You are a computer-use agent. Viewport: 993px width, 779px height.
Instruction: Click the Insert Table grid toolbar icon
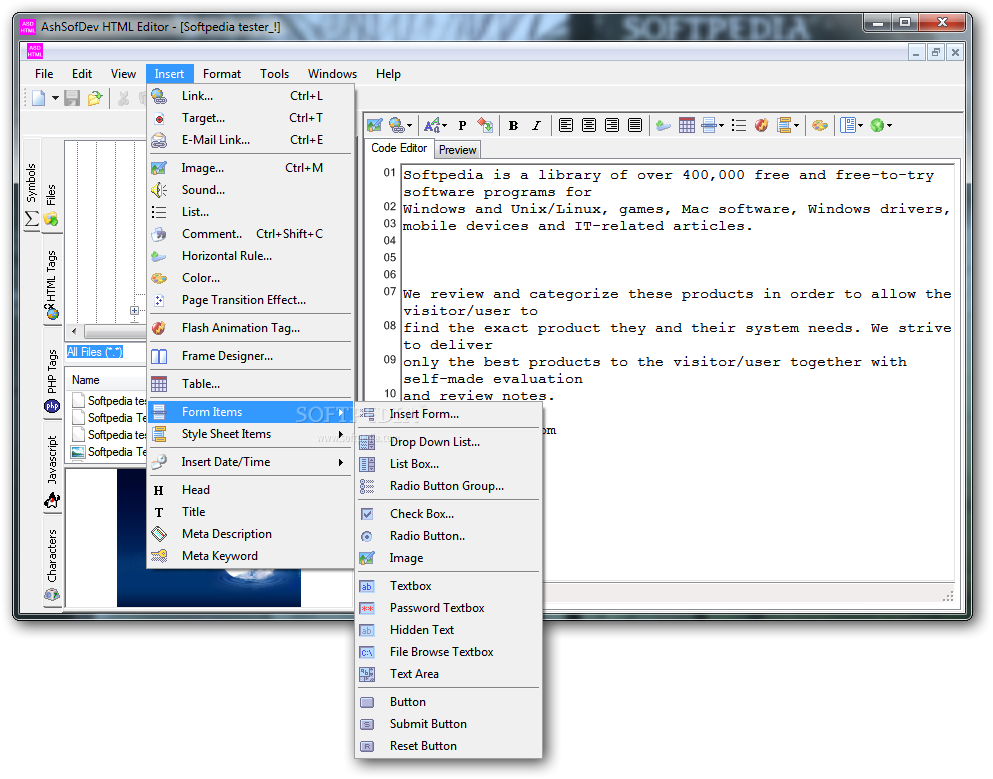(x=686, y=125)
